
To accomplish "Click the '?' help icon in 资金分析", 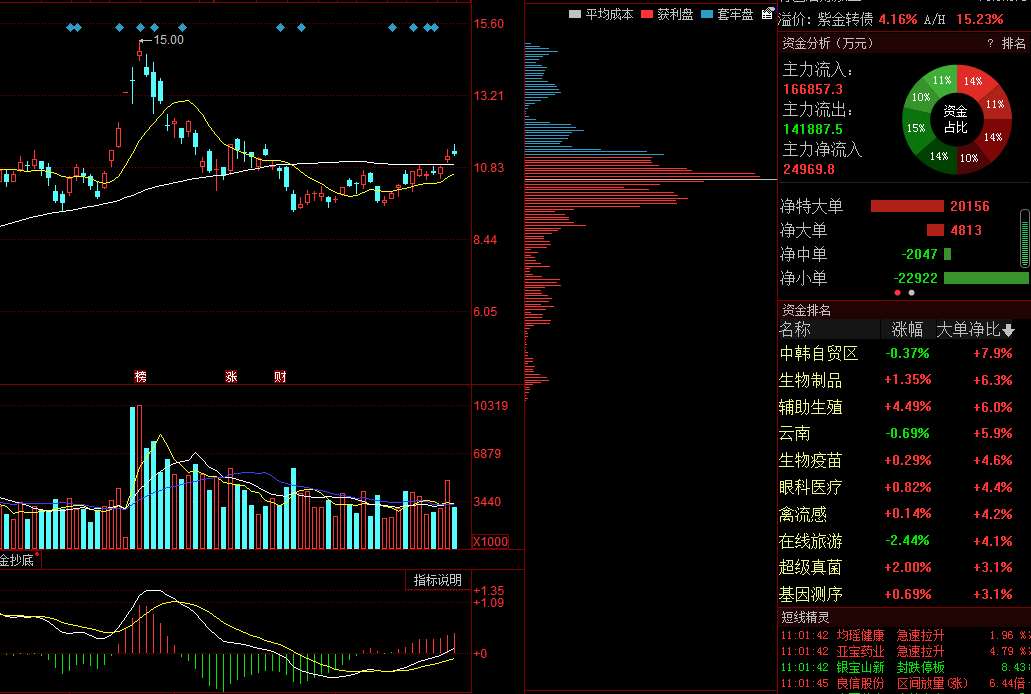I will pos(990,43).
